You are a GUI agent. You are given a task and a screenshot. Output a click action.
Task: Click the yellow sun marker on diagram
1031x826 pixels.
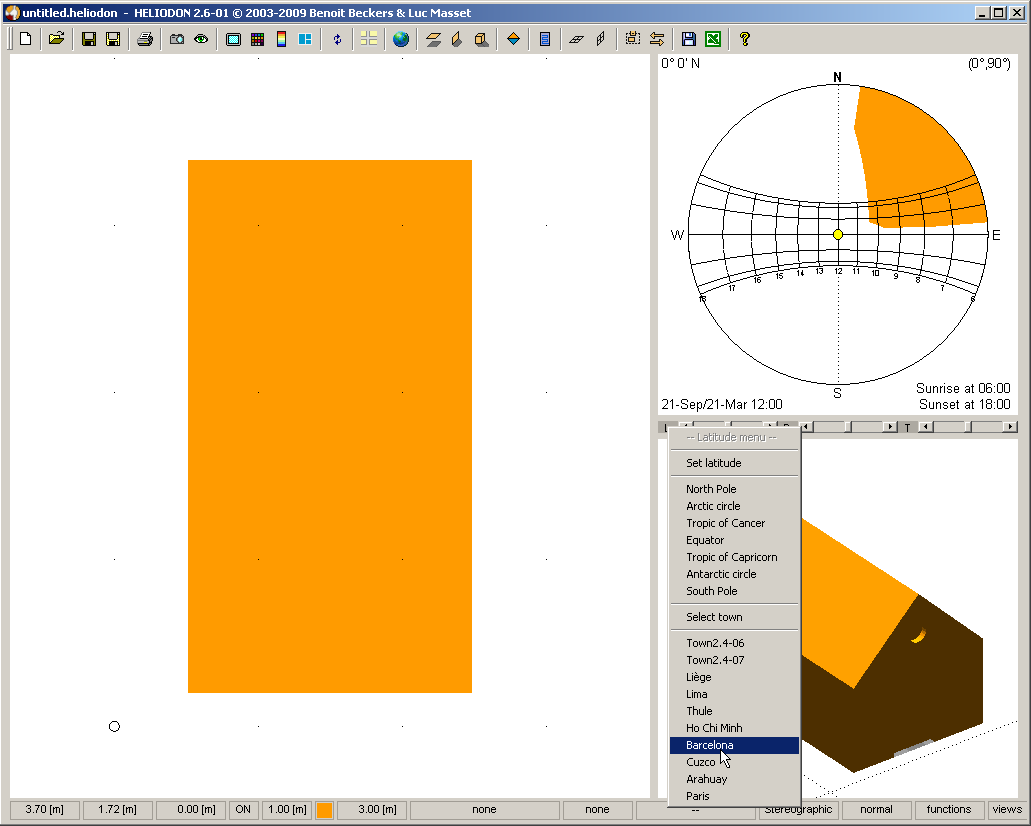[x=838, y=234]
